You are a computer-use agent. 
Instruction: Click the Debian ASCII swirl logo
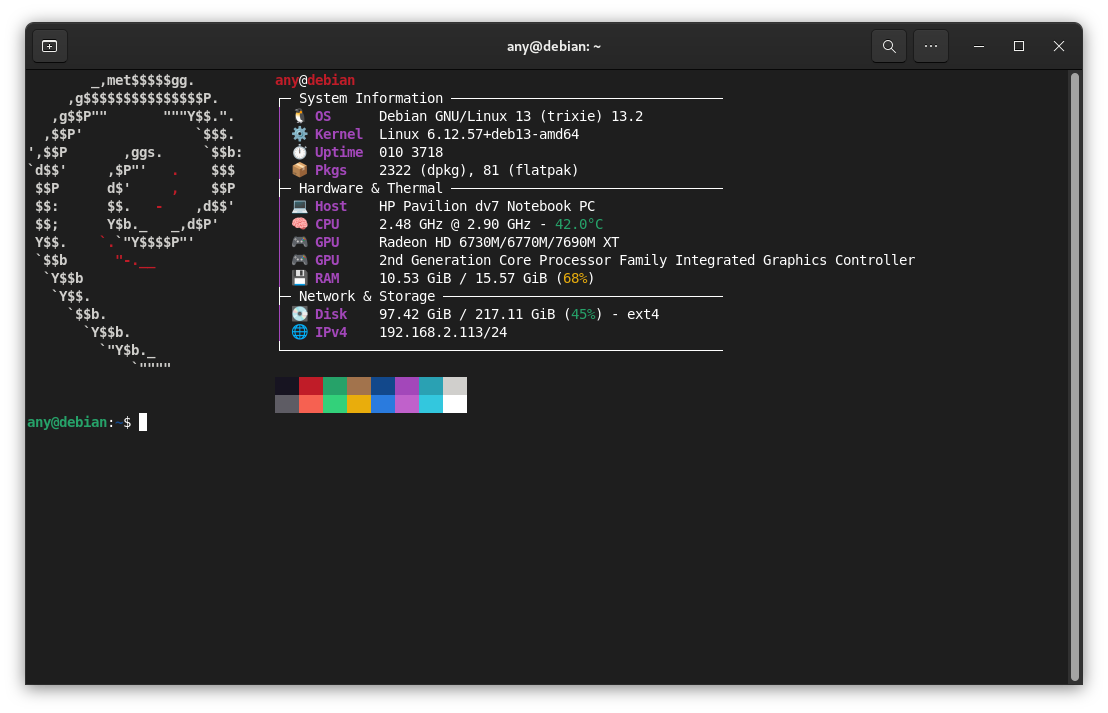[136, 223]
